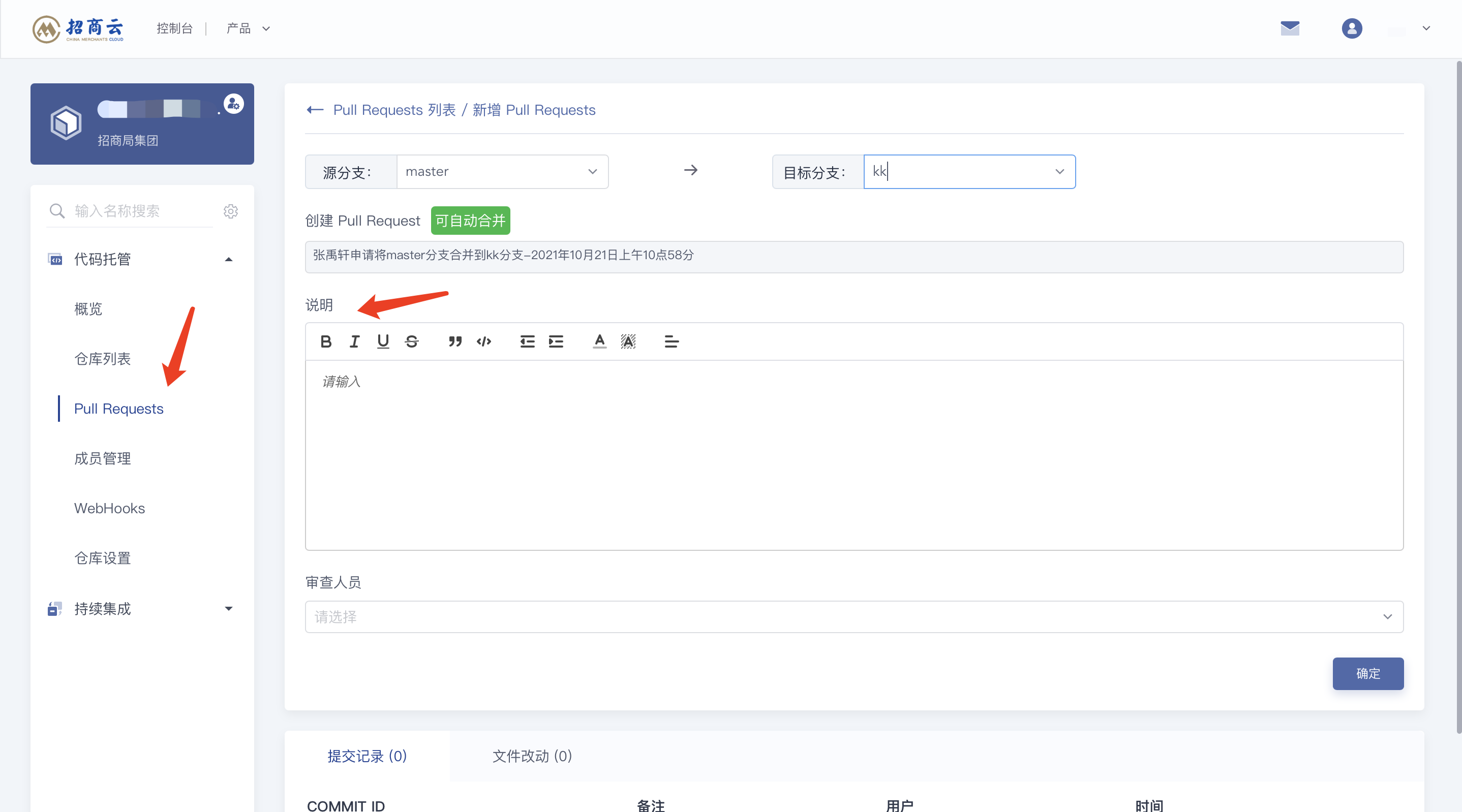Open Pull Requests 列表 breadcrumb link
Screen dimensions: 1462x812
pyautogui.click(x=394, y=110)
